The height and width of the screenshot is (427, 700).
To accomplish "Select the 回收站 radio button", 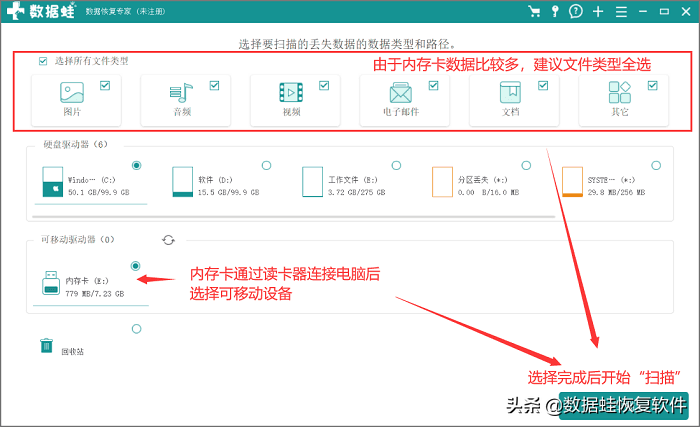I will (x=136, y=329).
